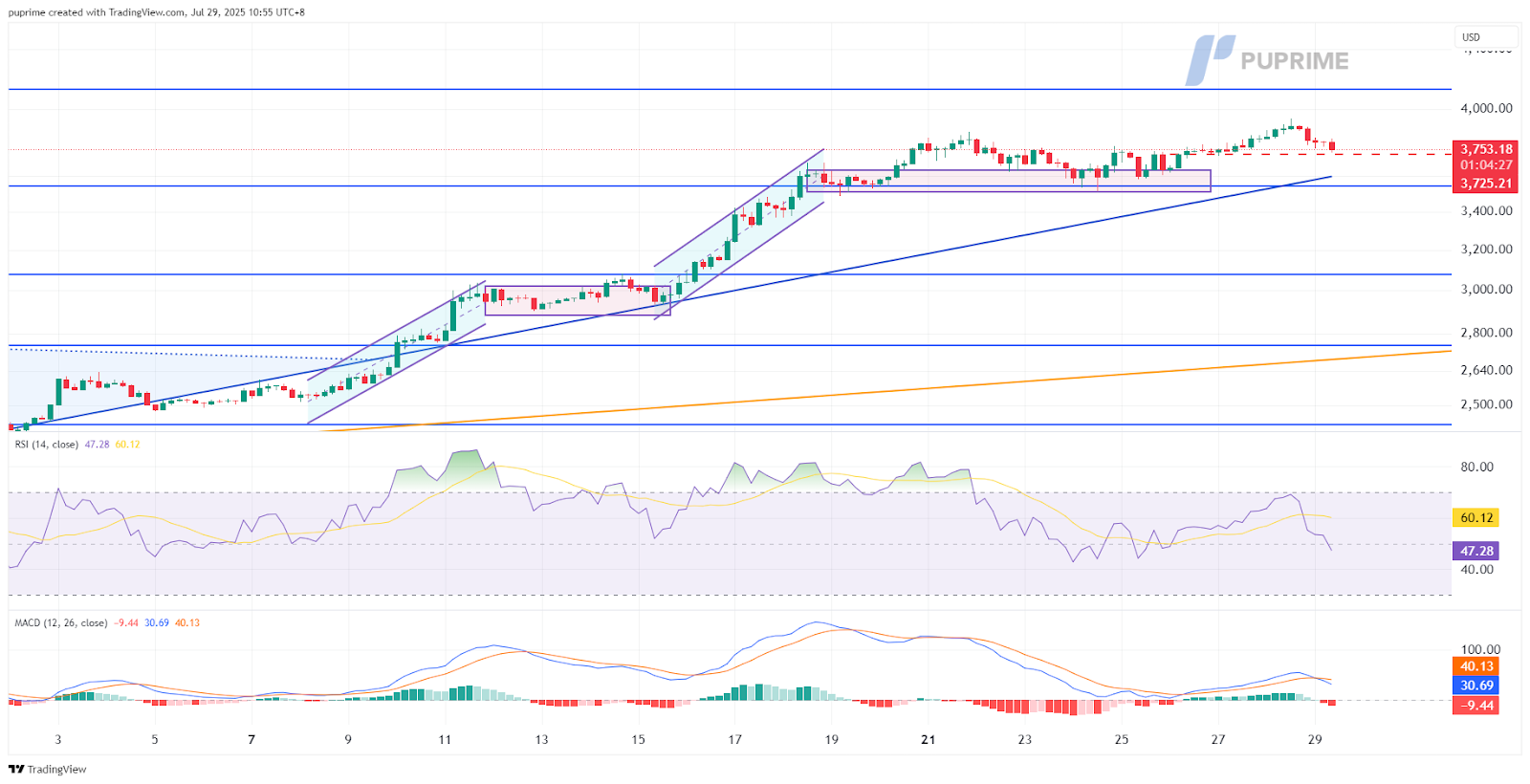Click date label 9 on time axis
This screenshot has width=1530, height=784.
(348, 739)
